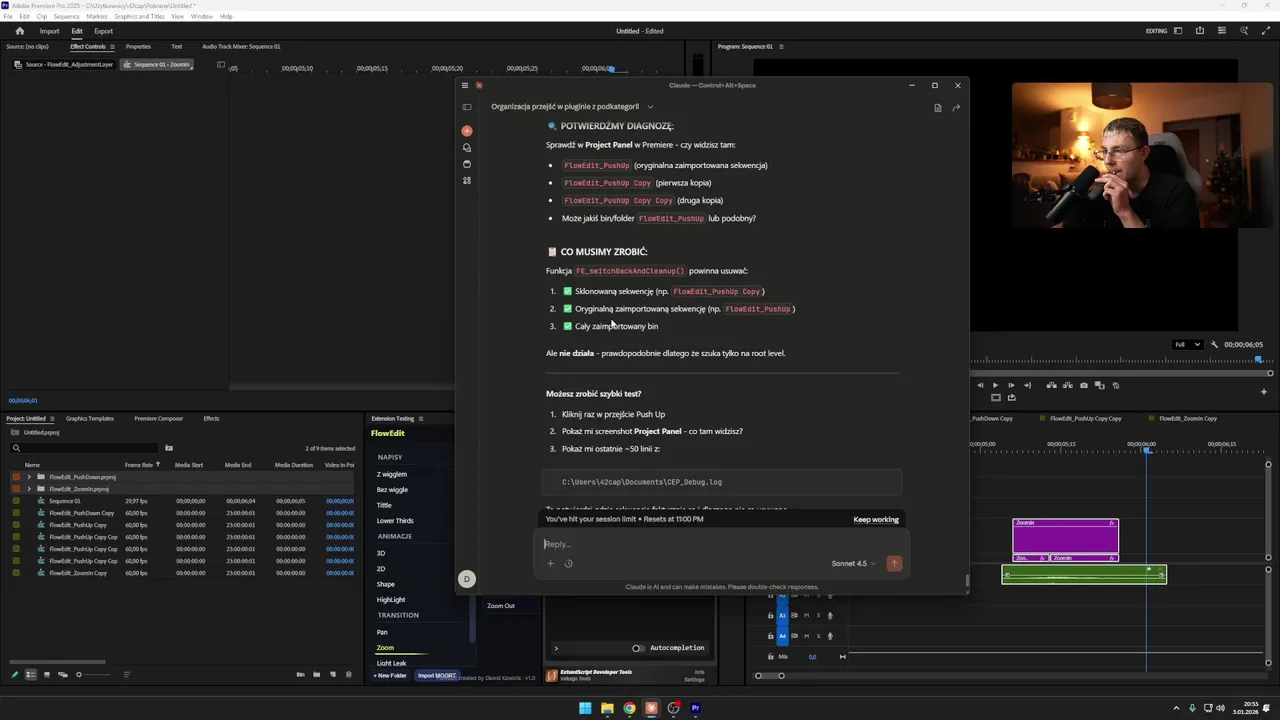
Task: Open Artifacts icon in Claude sidebar
Action: tap(467, 181)
